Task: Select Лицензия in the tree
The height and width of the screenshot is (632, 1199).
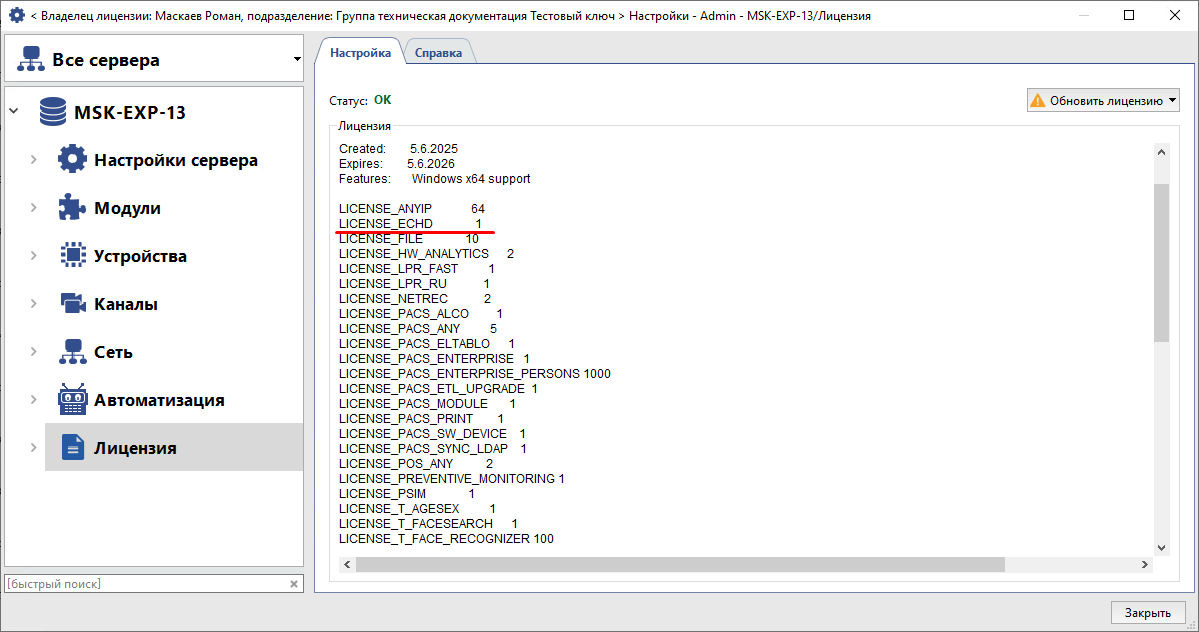Action: click(135, 448)
